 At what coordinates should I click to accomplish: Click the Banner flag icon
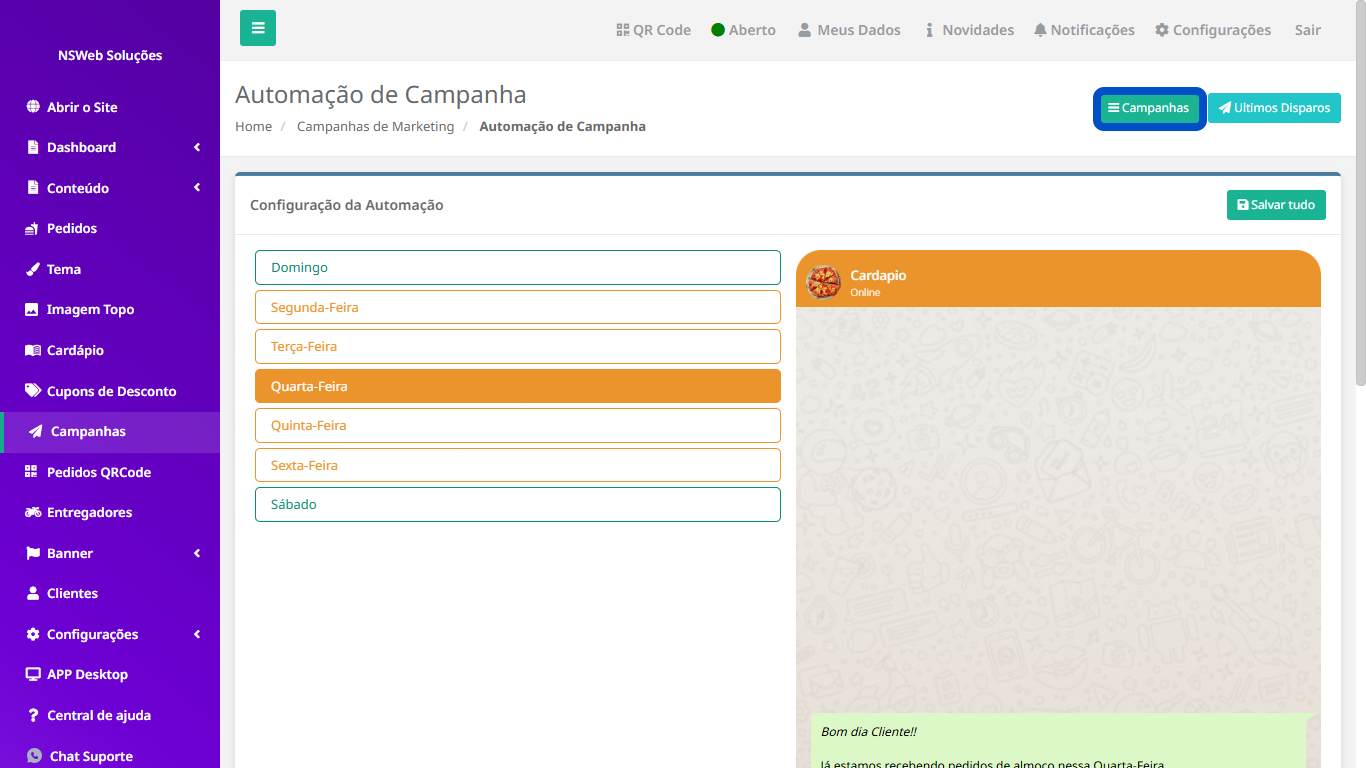[x=32, y=553]
